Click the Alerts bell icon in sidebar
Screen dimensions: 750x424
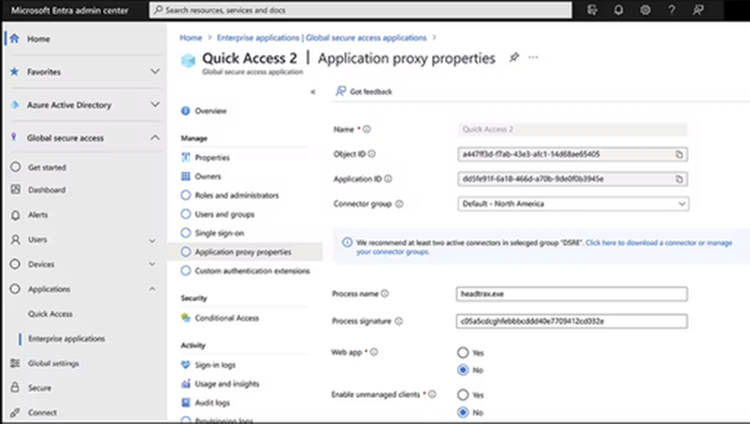(15, 215)
